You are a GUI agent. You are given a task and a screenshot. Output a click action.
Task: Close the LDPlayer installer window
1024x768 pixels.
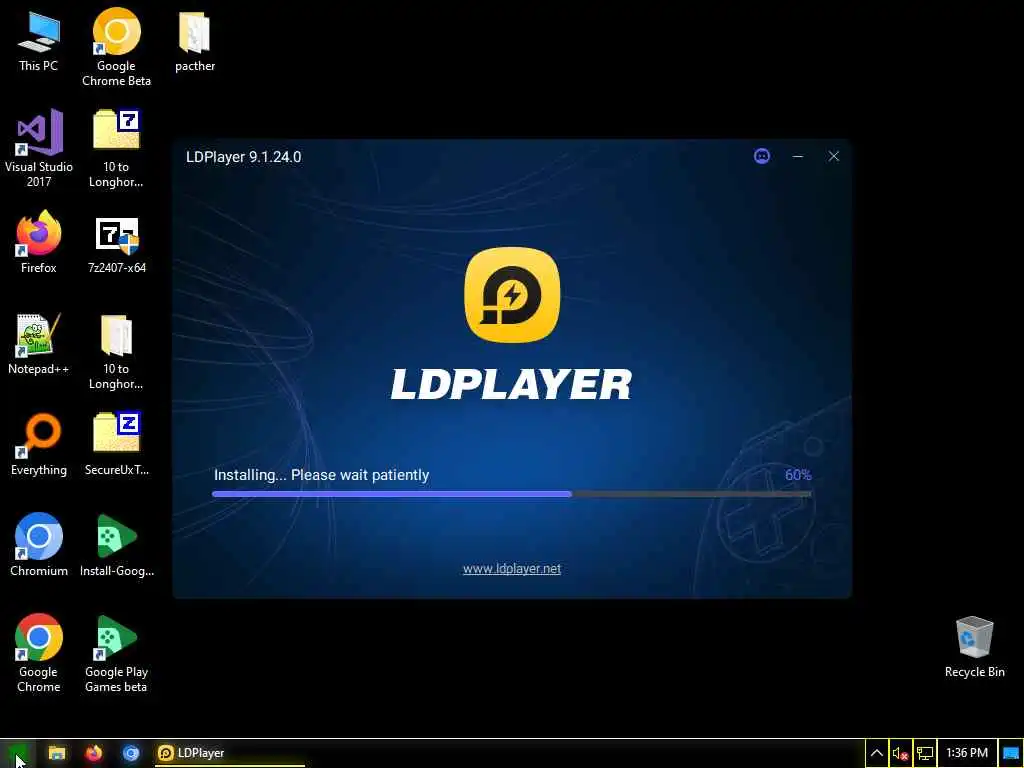(x=833, y=156)
